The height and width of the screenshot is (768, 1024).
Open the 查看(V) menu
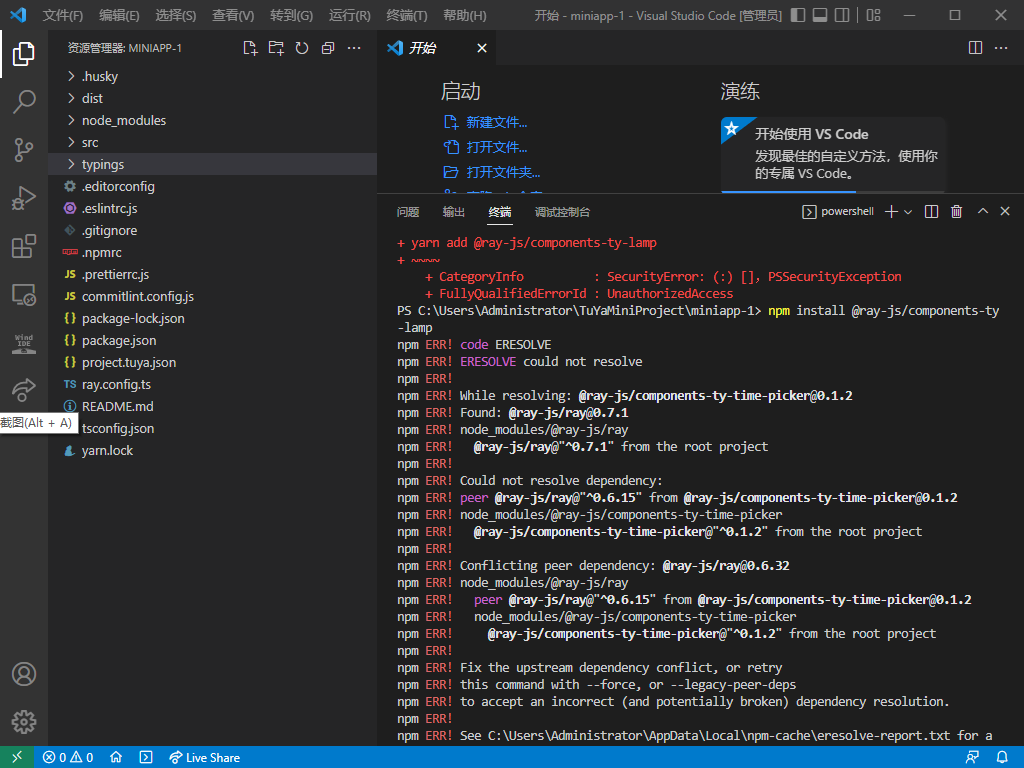[x=233, y=15]
